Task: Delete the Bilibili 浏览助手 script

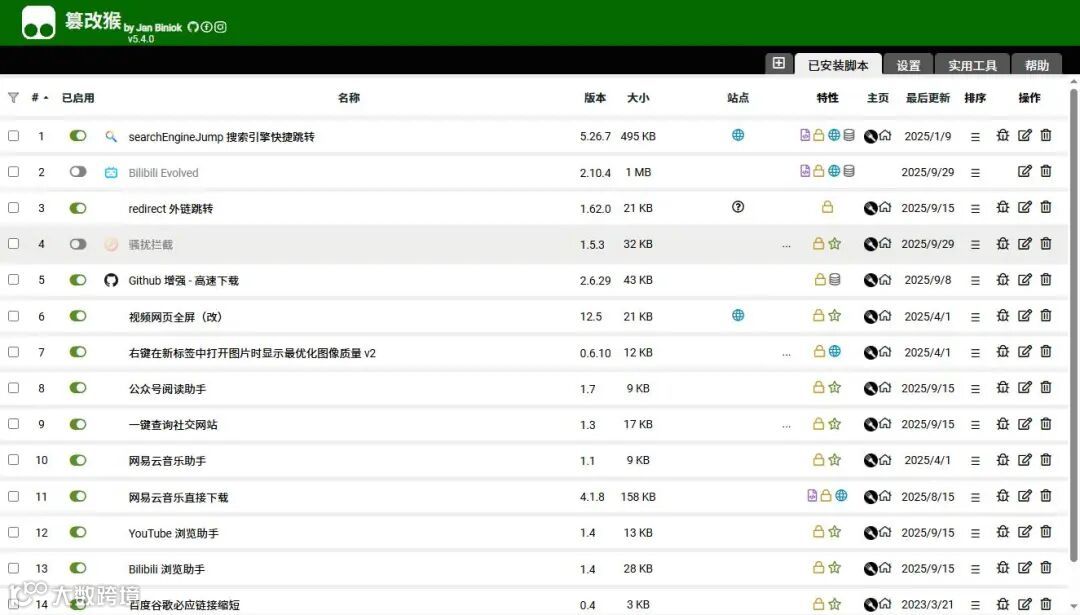Action: (1046, 567)
